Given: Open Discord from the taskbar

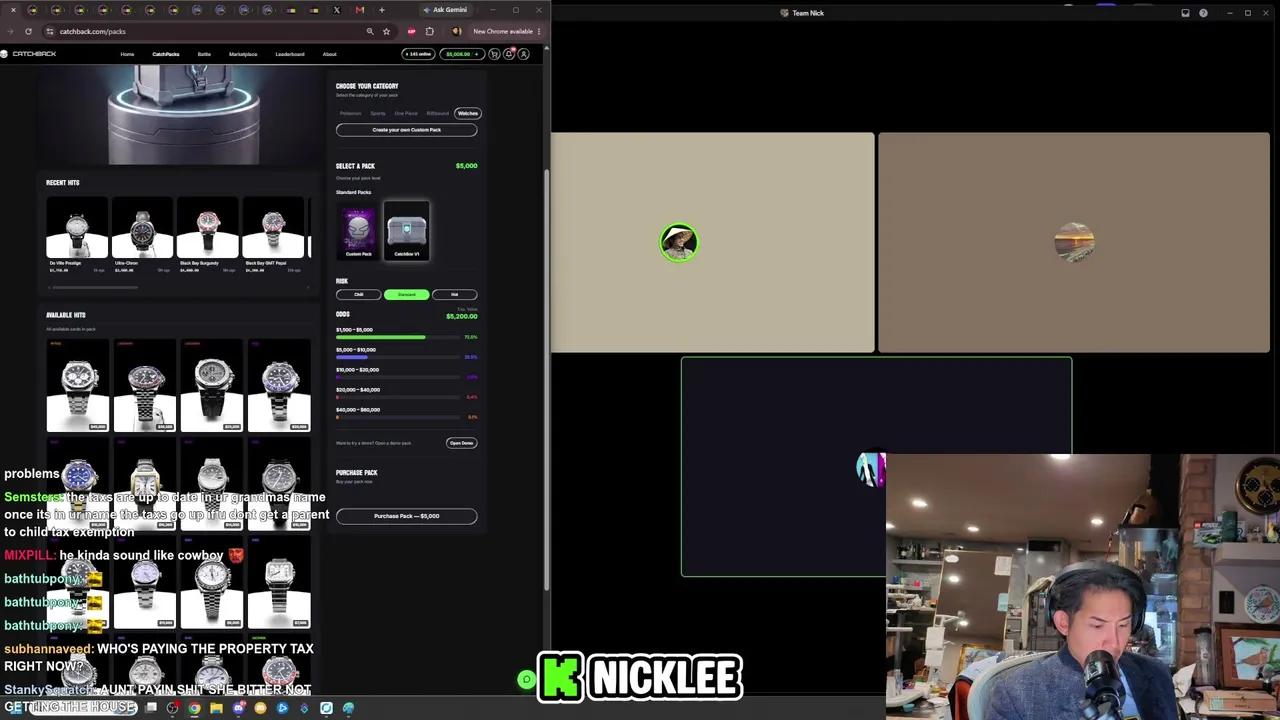Looking at the screenshot, I should point(238,708).
